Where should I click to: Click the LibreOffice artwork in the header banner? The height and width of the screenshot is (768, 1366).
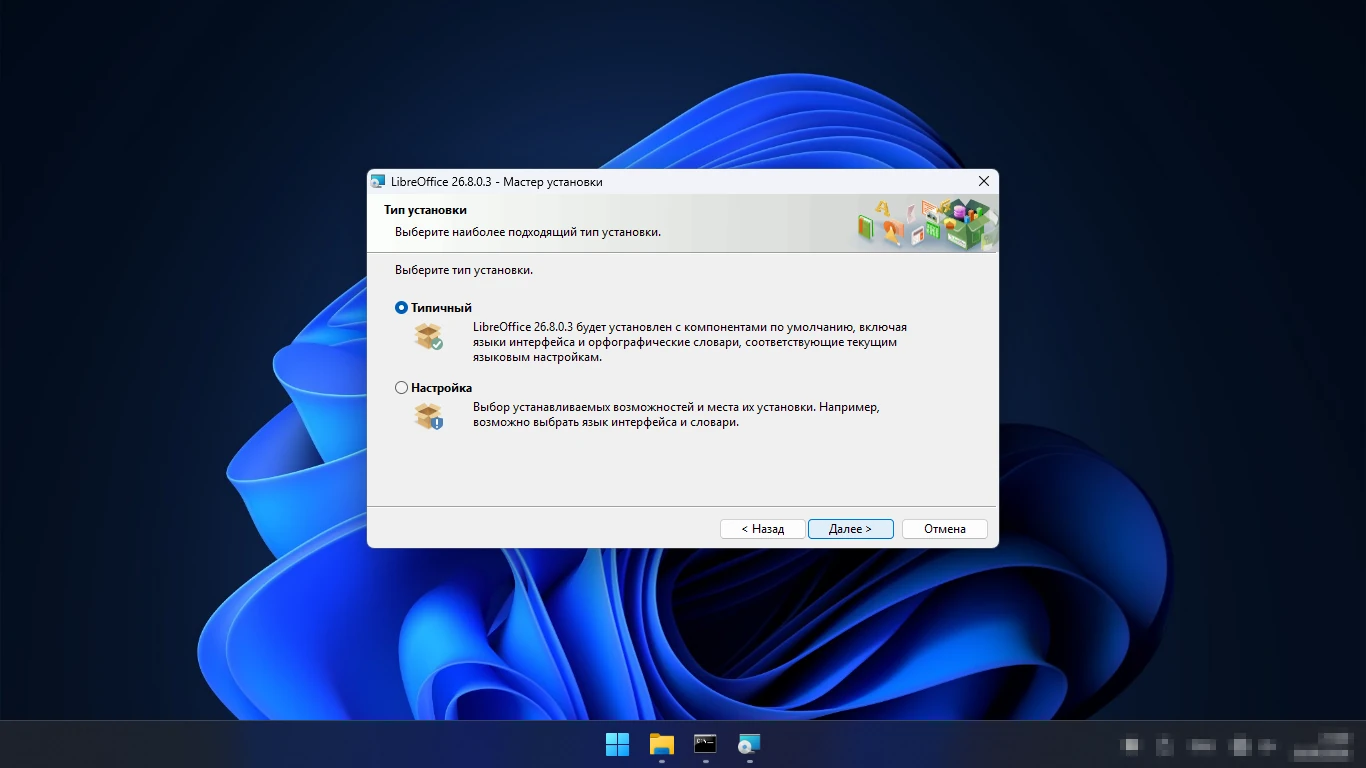927,223
